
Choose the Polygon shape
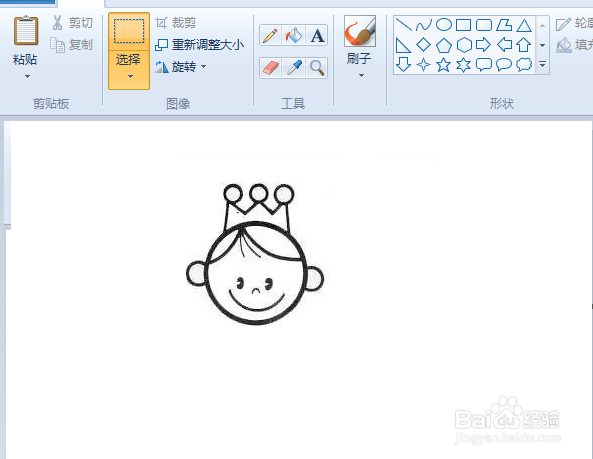point(504,25)
